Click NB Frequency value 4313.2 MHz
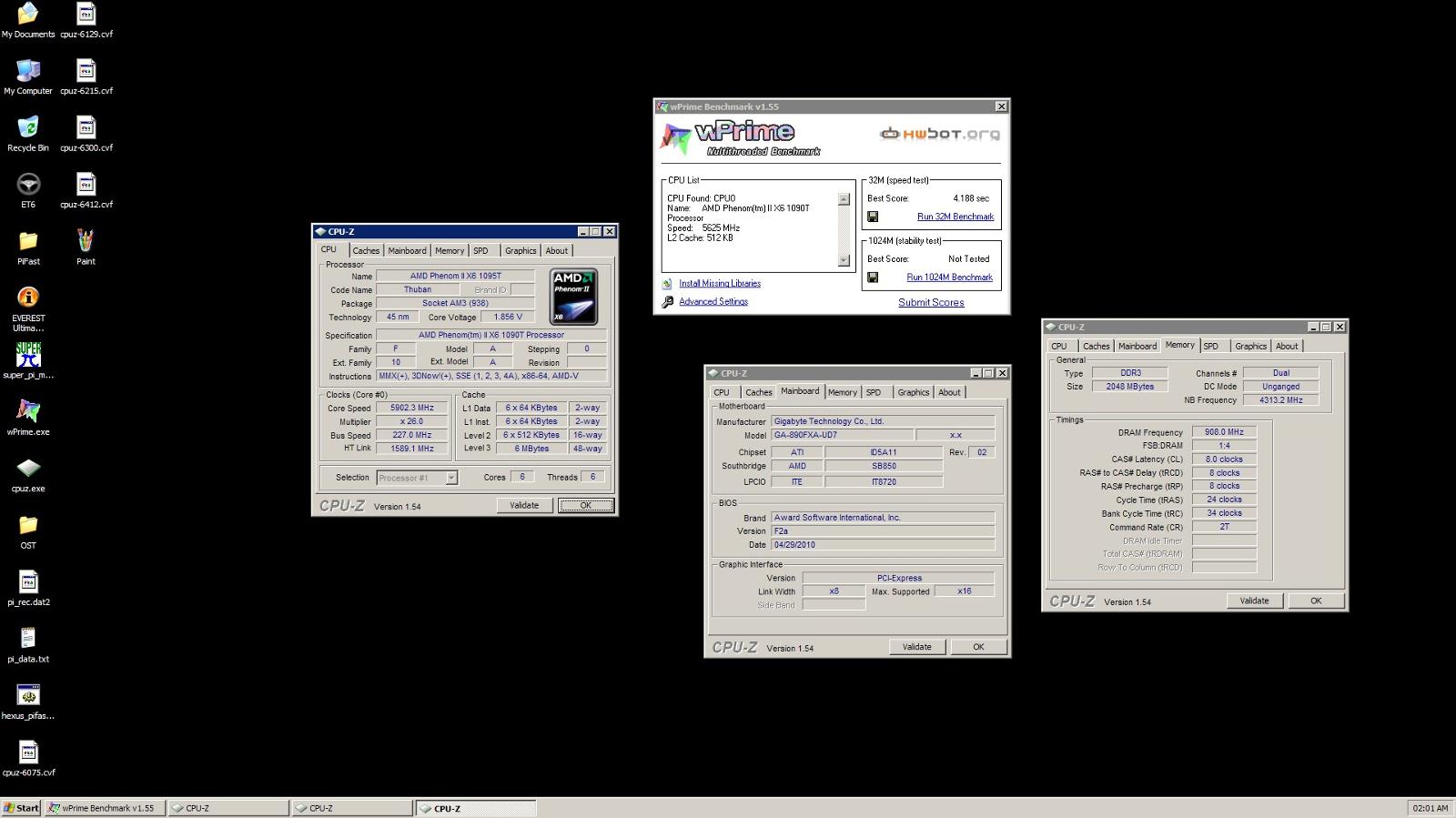 [x=1280, y=400]
